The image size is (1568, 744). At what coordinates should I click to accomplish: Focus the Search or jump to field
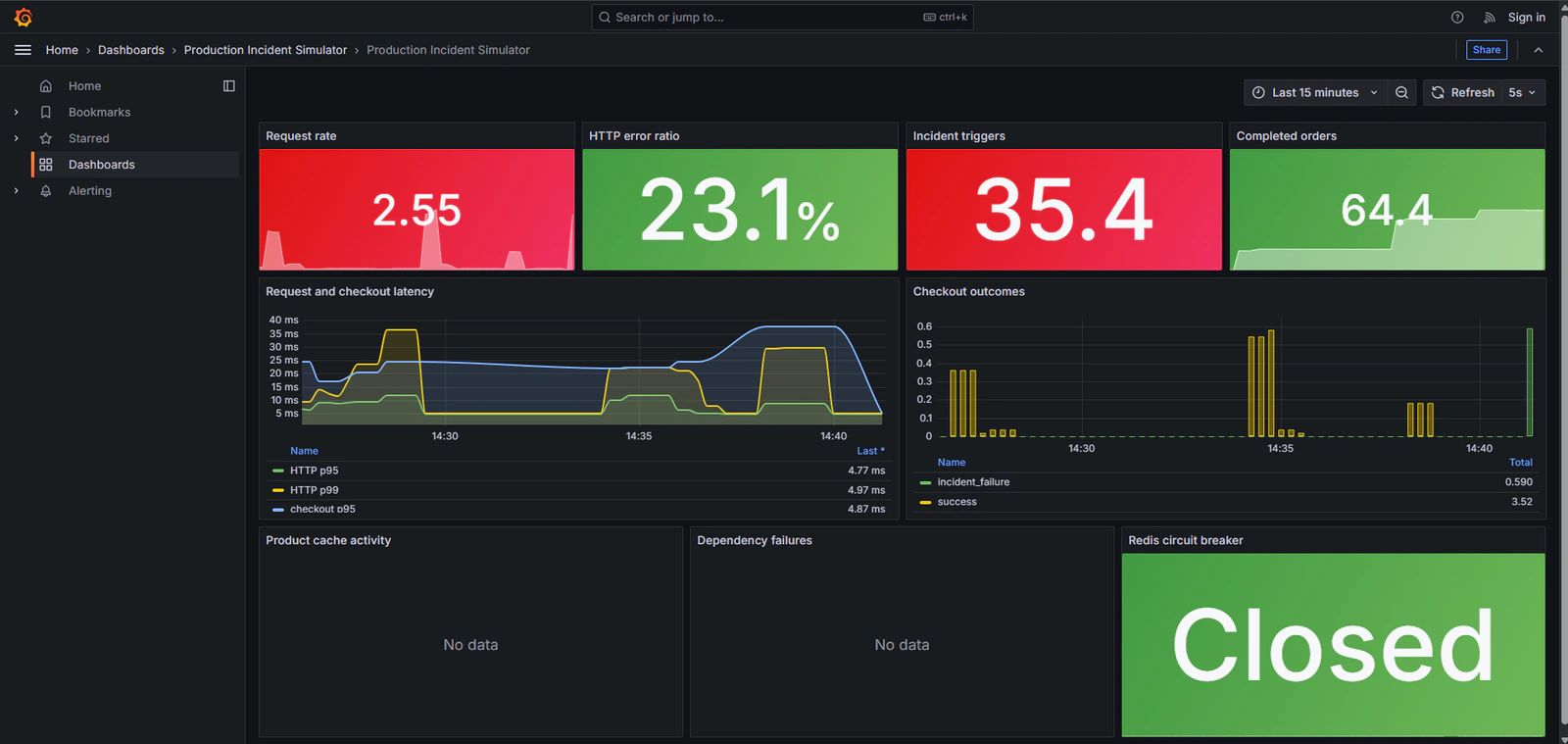click(x=782, y=18)
